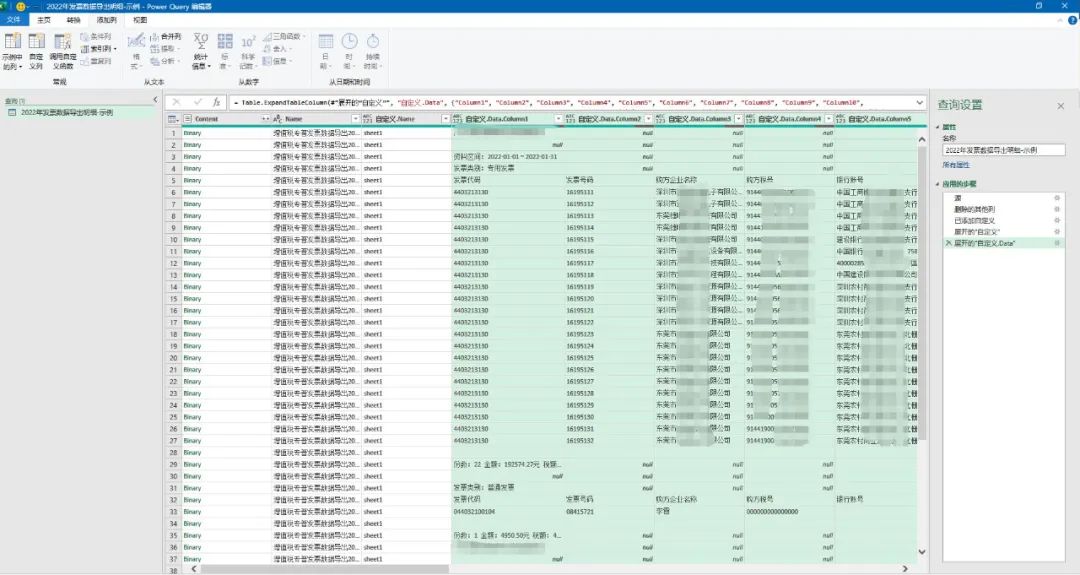Image resolution: width=1080 pixels, height=575 pixels.
Task: Click Conditional Column (条件列) button
Action: (x=96, y=36)
